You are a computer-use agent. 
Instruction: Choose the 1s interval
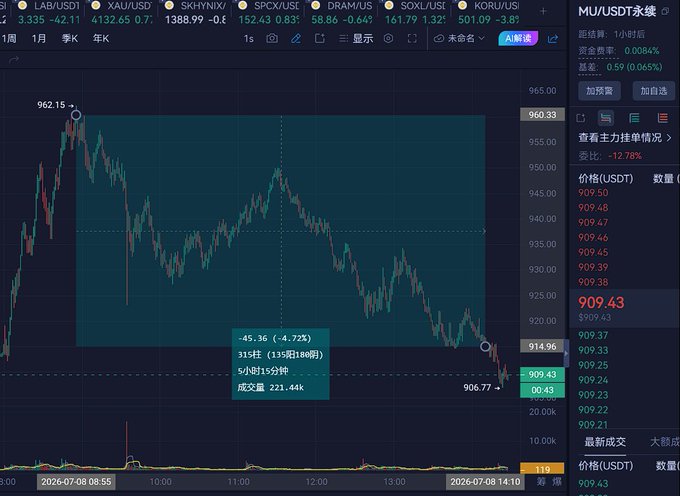pyautogui.click(x=248, y=39)
